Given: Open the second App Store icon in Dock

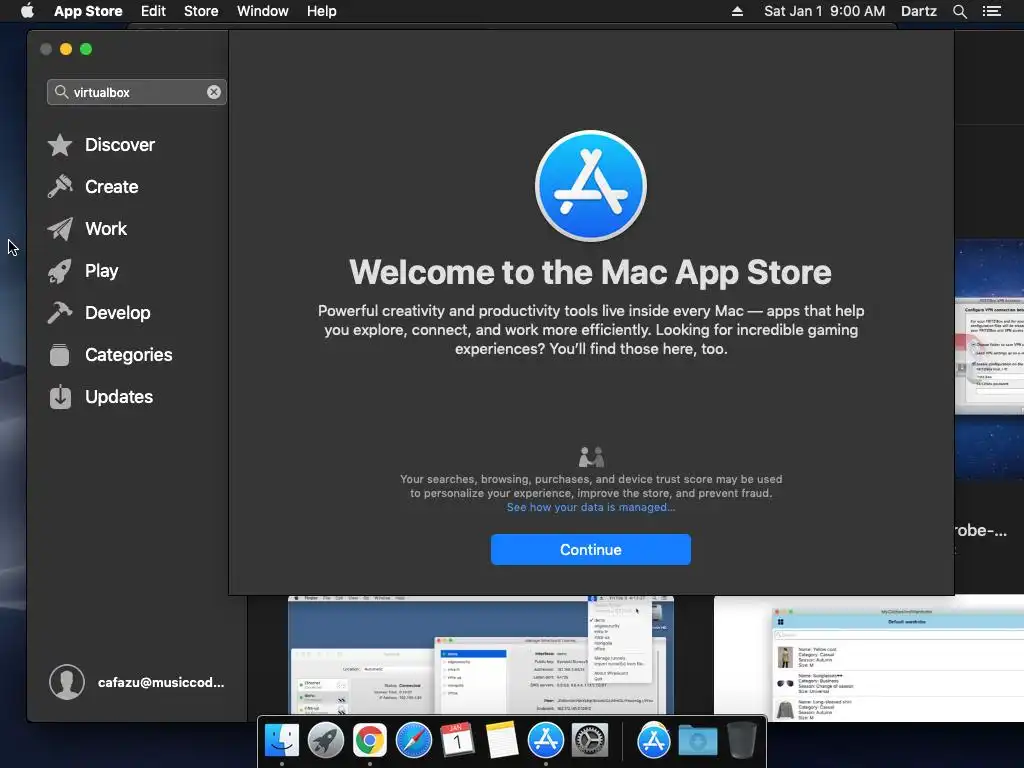Looking at the screenshot, I should pos(654,741).
